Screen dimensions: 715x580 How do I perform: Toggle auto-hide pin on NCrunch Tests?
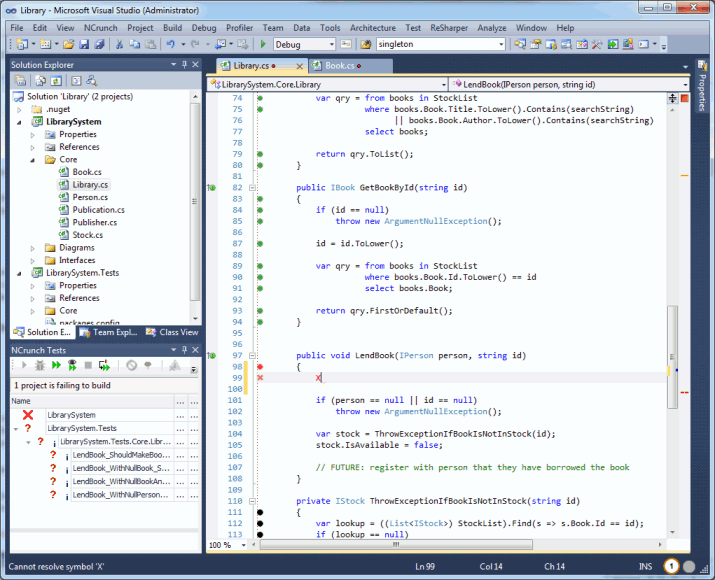pos(184,351)
